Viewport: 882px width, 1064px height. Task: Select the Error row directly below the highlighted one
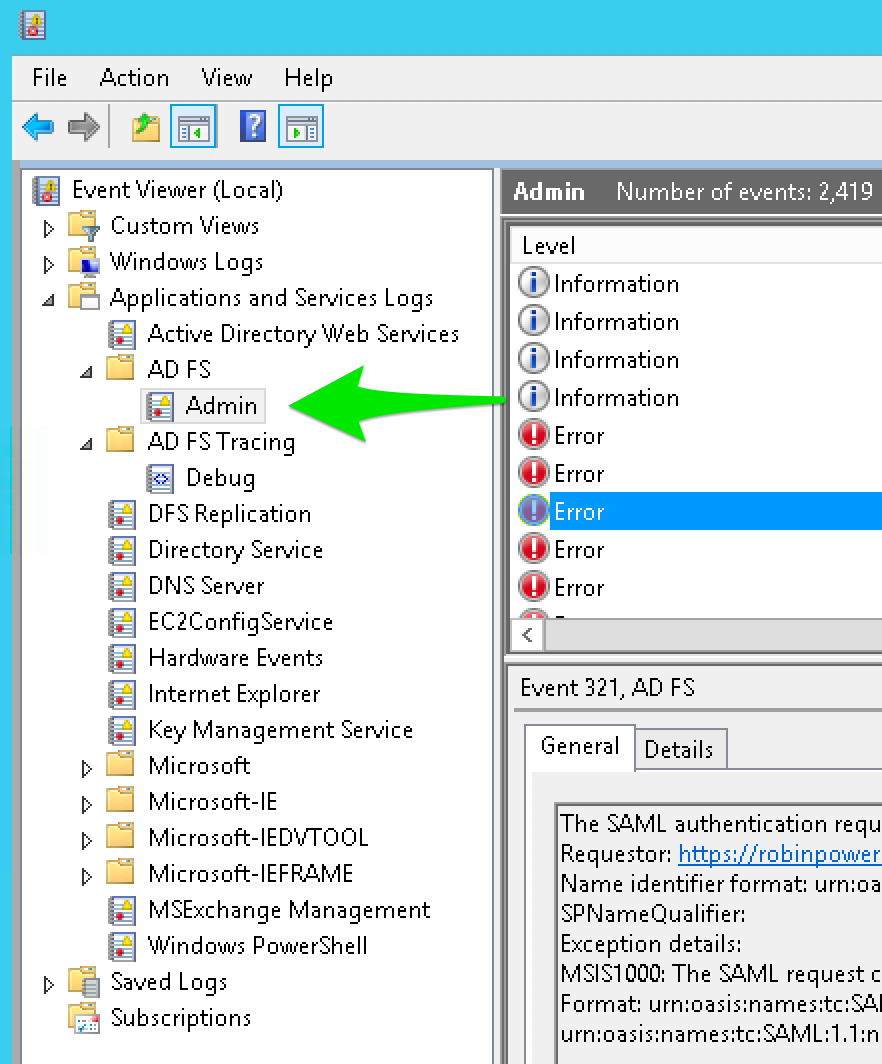point(698,550)
